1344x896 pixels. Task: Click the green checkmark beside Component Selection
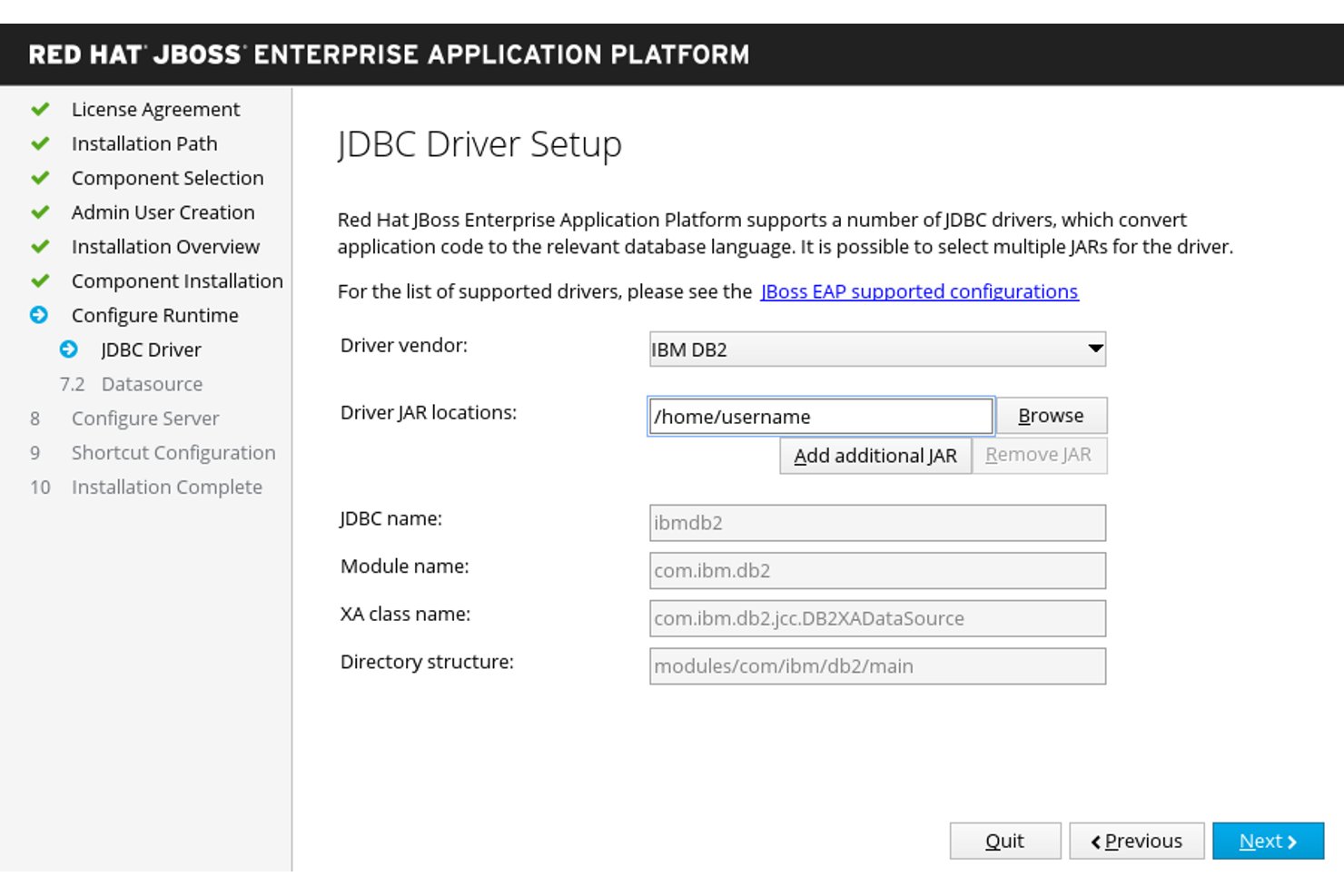coord(40,179)
